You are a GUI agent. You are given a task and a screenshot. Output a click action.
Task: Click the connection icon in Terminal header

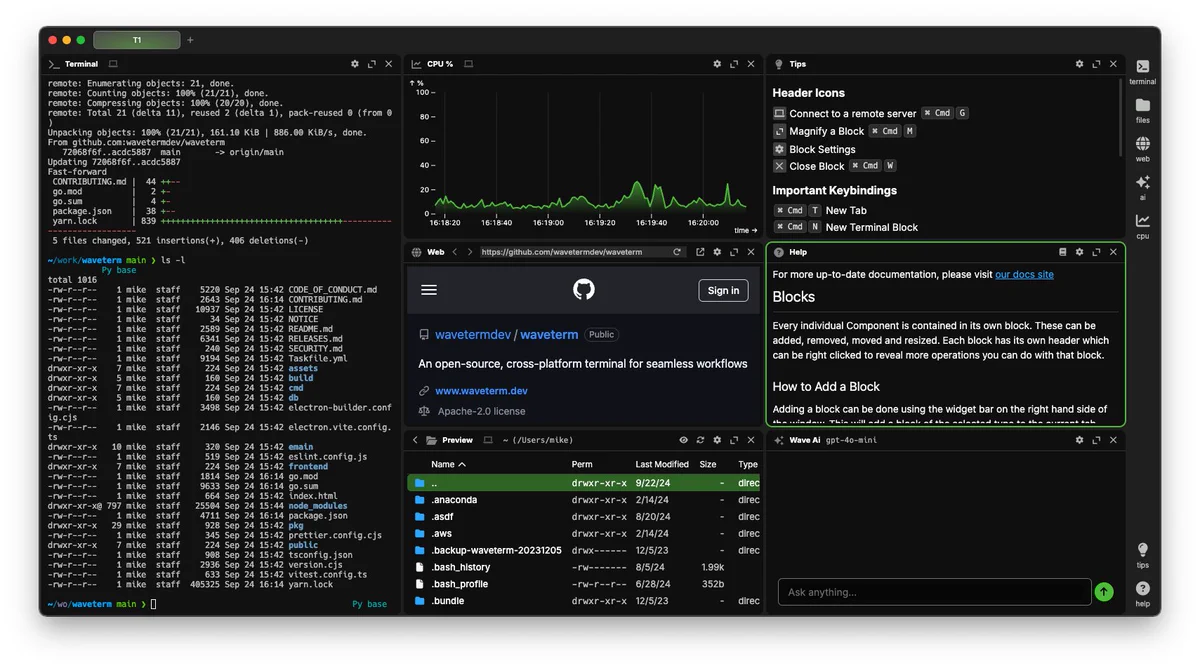(113, 64)
